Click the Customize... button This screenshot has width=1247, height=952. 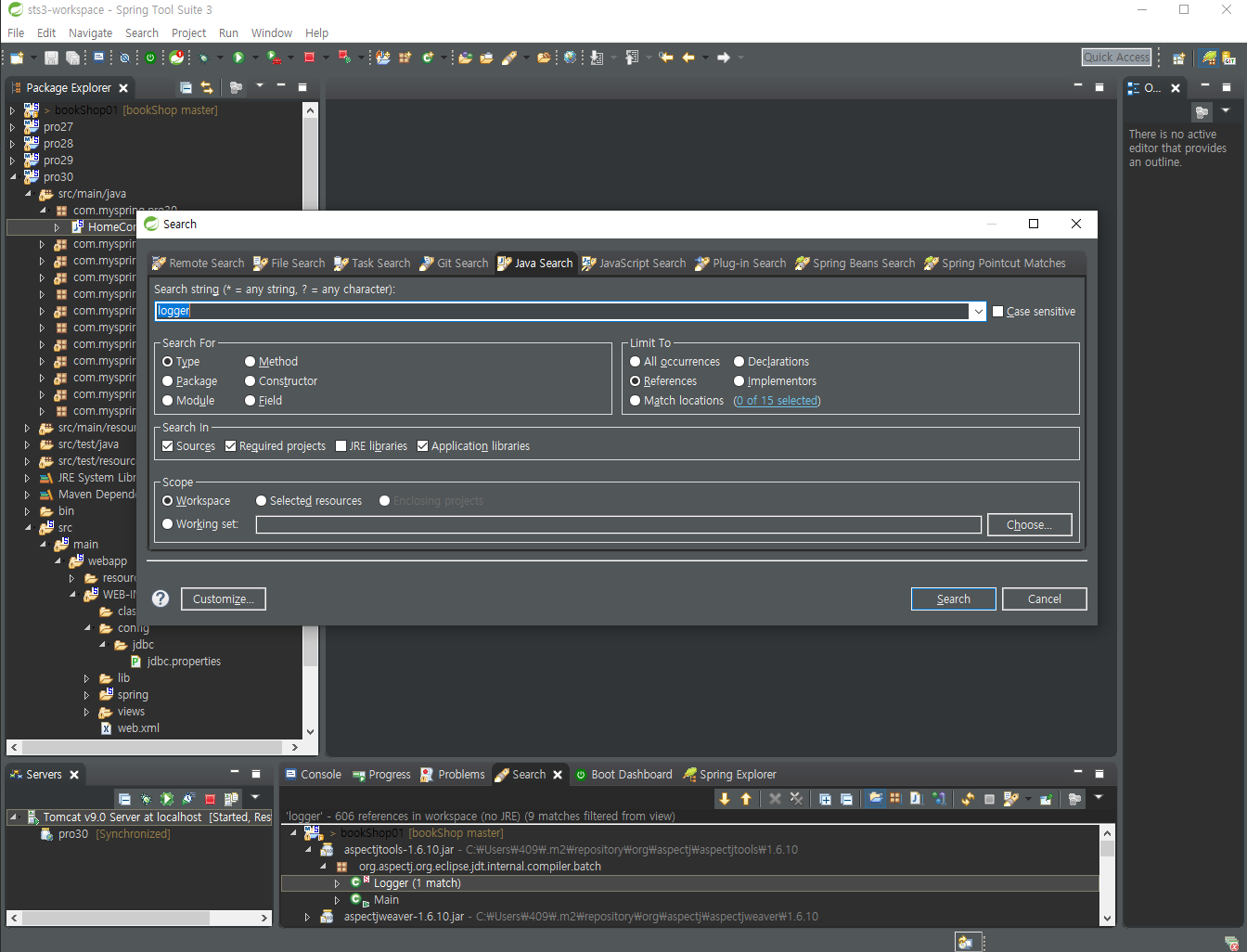223,599
